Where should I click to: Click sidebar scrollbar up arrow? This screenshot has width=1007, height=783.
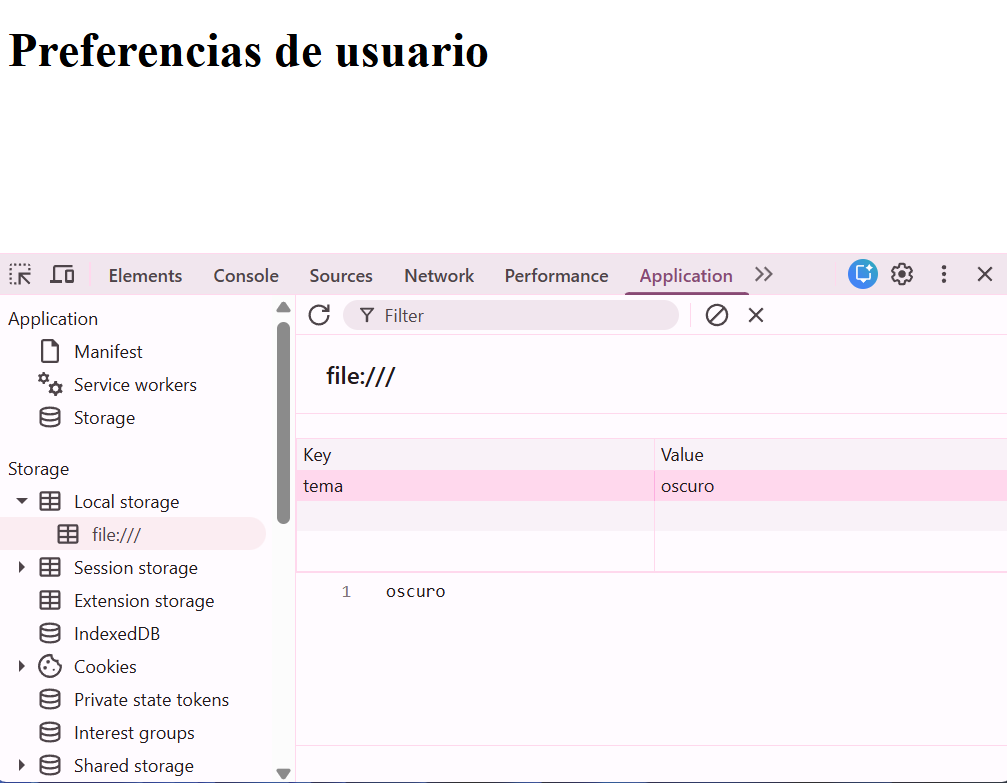coord(283,307)
